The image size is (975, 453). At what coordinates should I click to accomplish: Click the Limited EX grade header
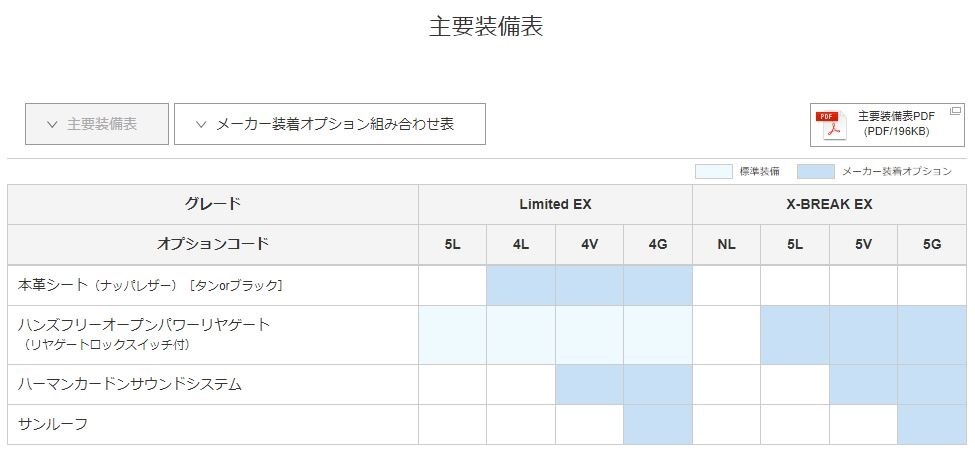555,204
